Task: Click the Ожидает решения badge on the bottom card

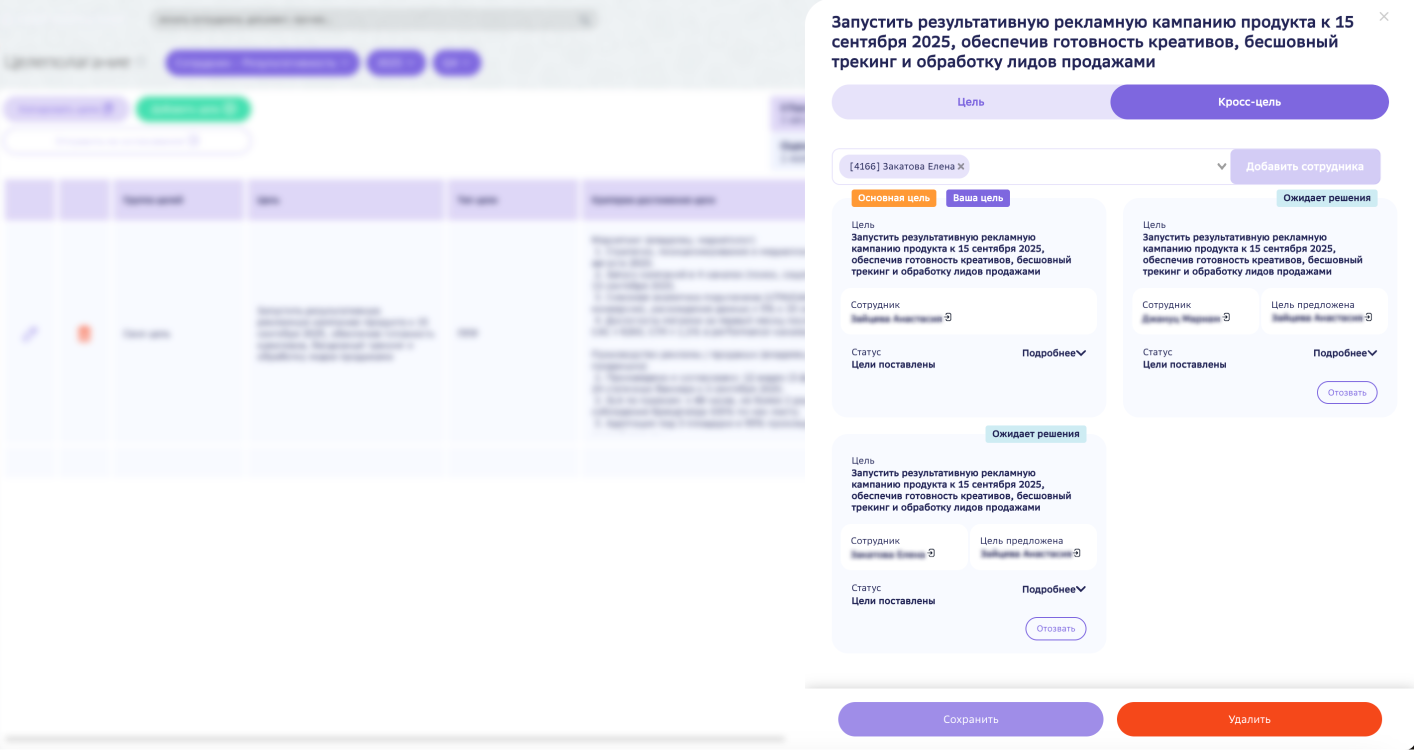Action: [x=1036, y=434]
